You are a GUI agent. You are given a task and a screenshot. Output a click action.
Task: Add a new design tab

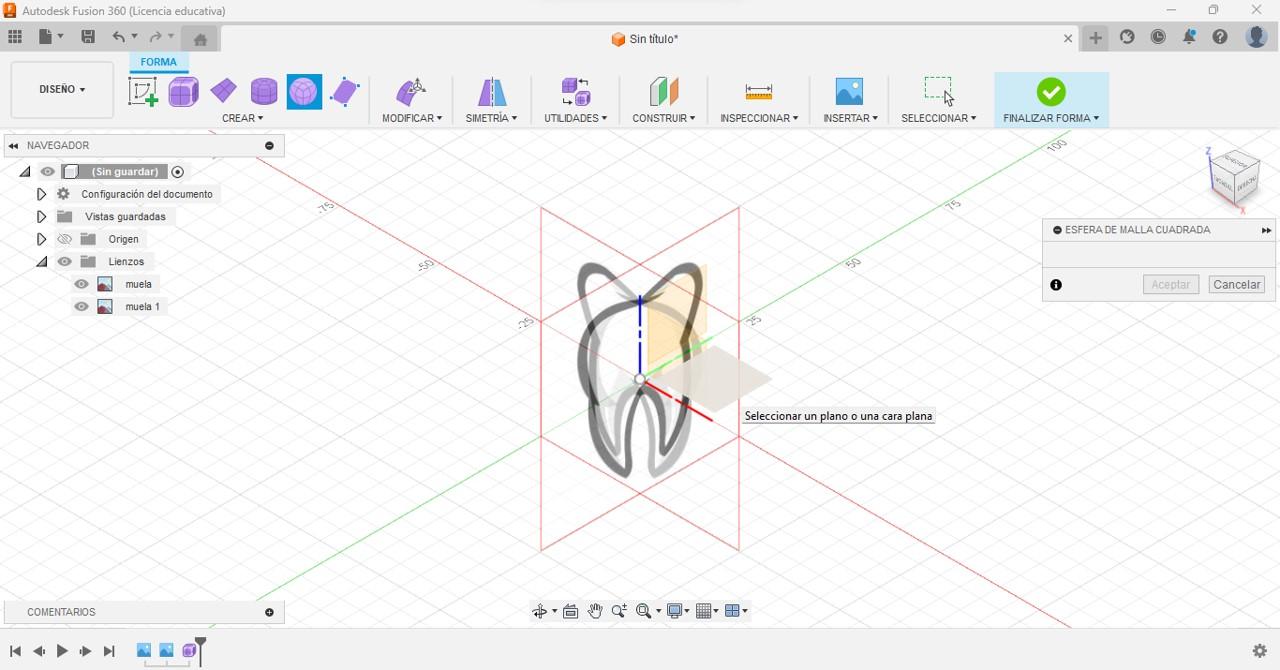pyautogui.click(x=1096, y=38)
